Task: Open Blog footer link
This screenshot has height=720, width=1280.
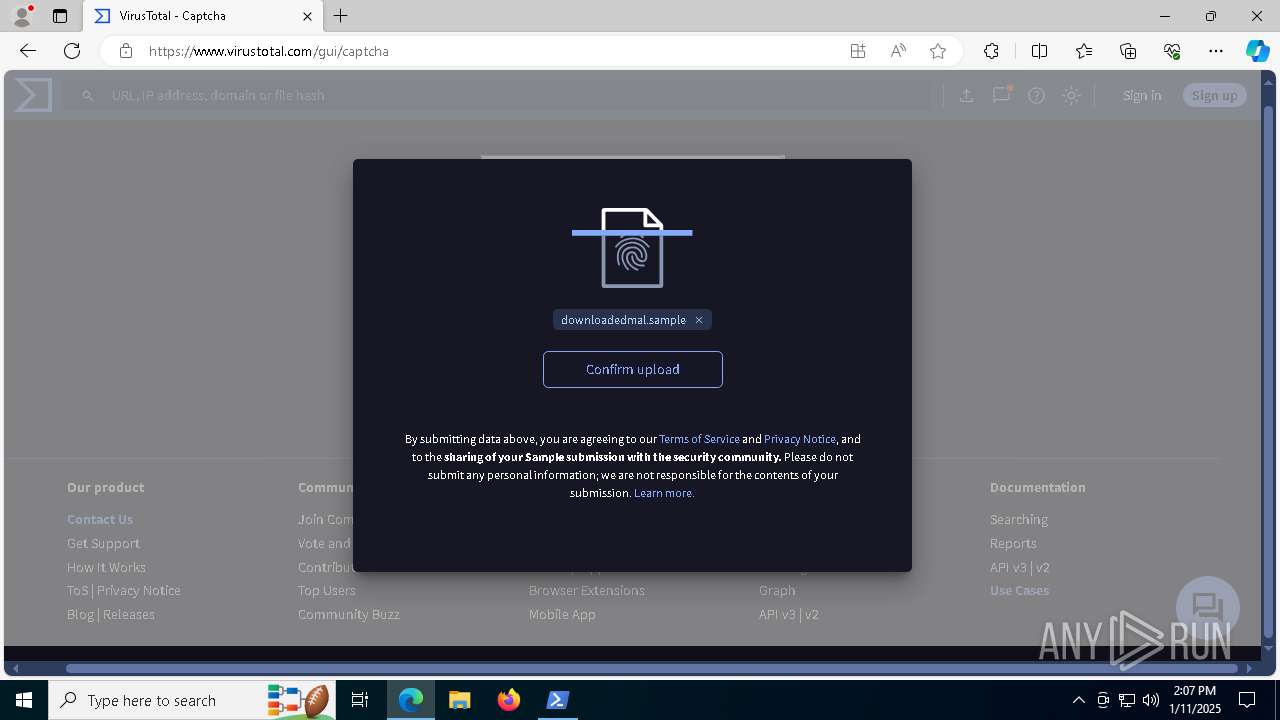Action: tap(80, 614)
